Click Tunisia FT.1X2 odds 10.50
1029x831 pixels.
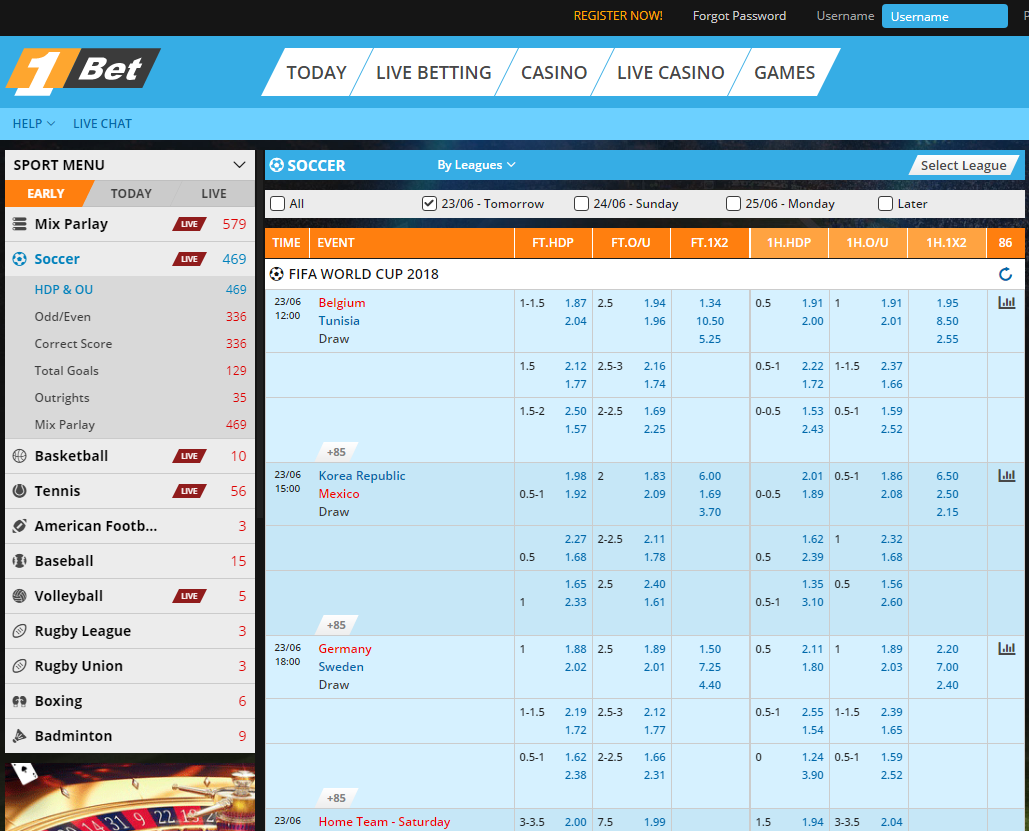[x=710, y=321]
